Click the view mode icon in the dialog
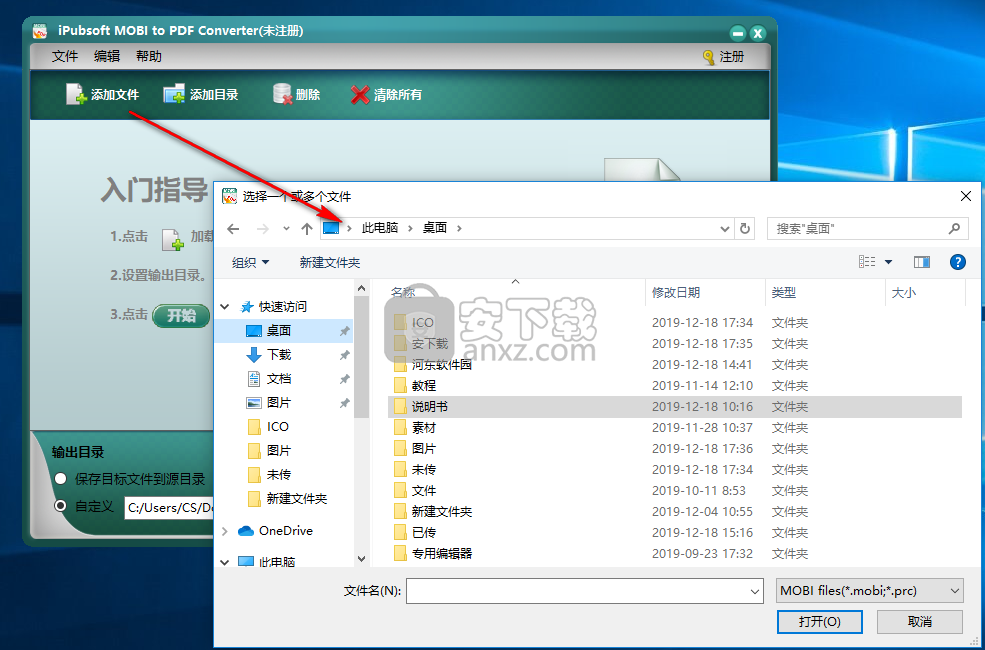 867,262
